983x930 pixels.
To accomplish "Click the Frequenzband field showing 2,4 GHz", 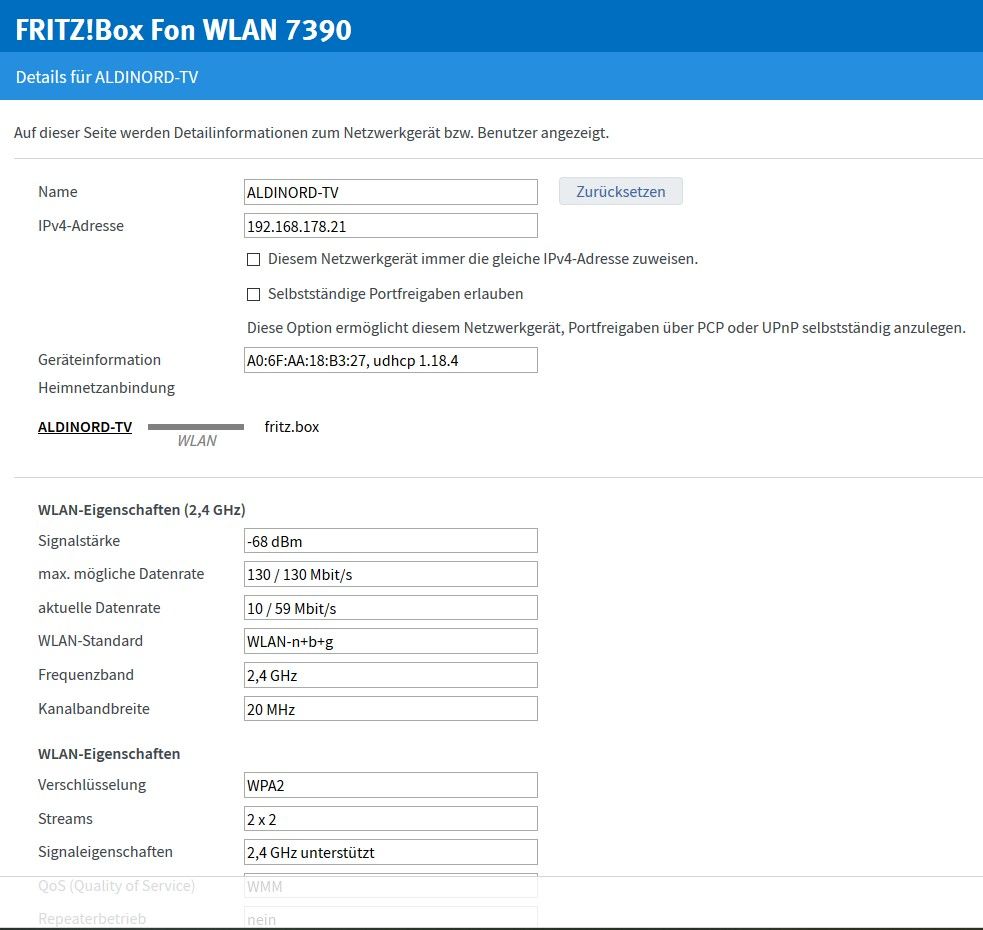I will [x=390, y=675].
